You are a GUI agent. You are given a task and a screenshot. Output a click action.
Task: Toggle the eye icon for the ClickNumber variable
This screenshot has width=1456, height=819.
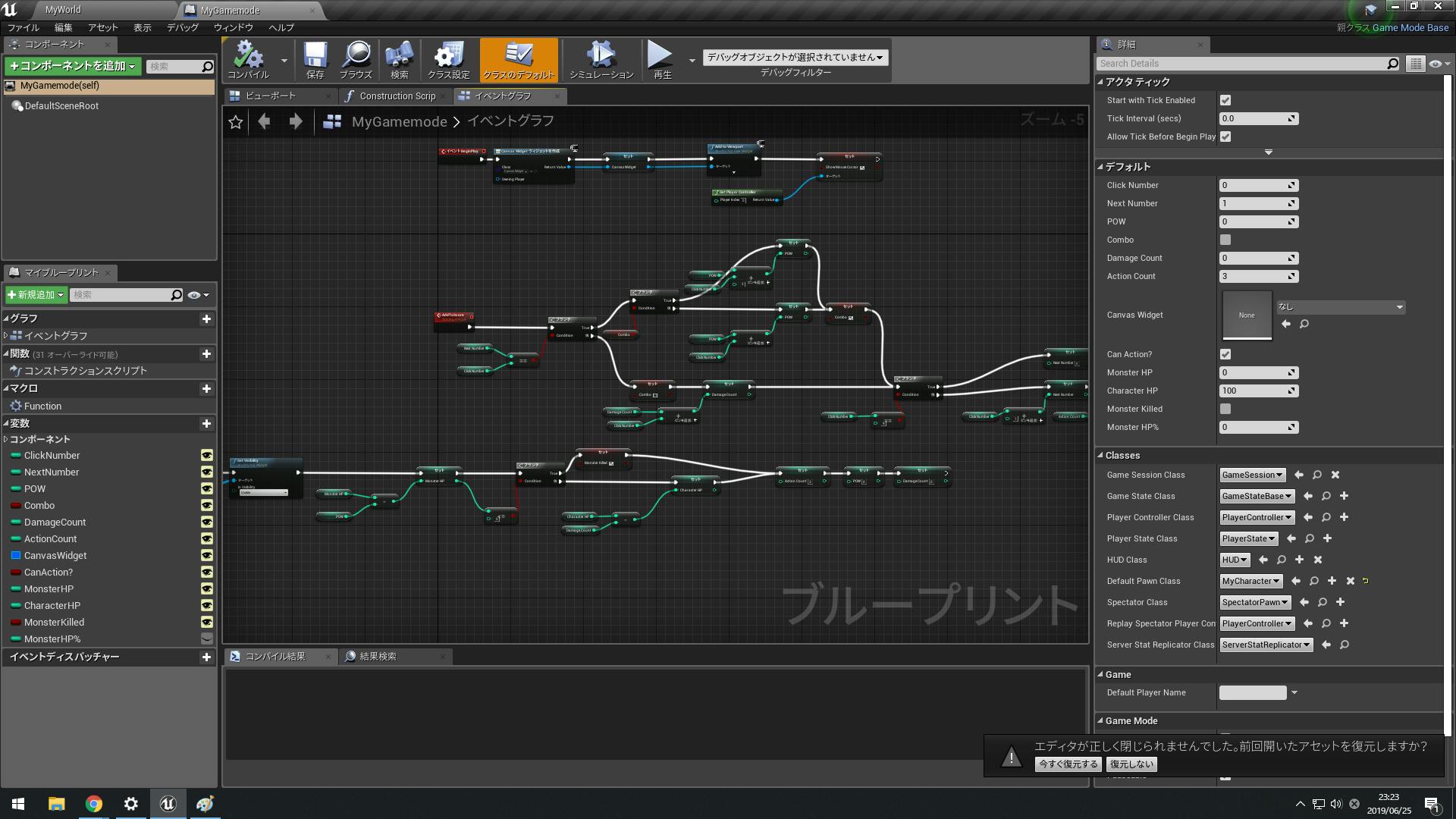click(x=206, y=456)
